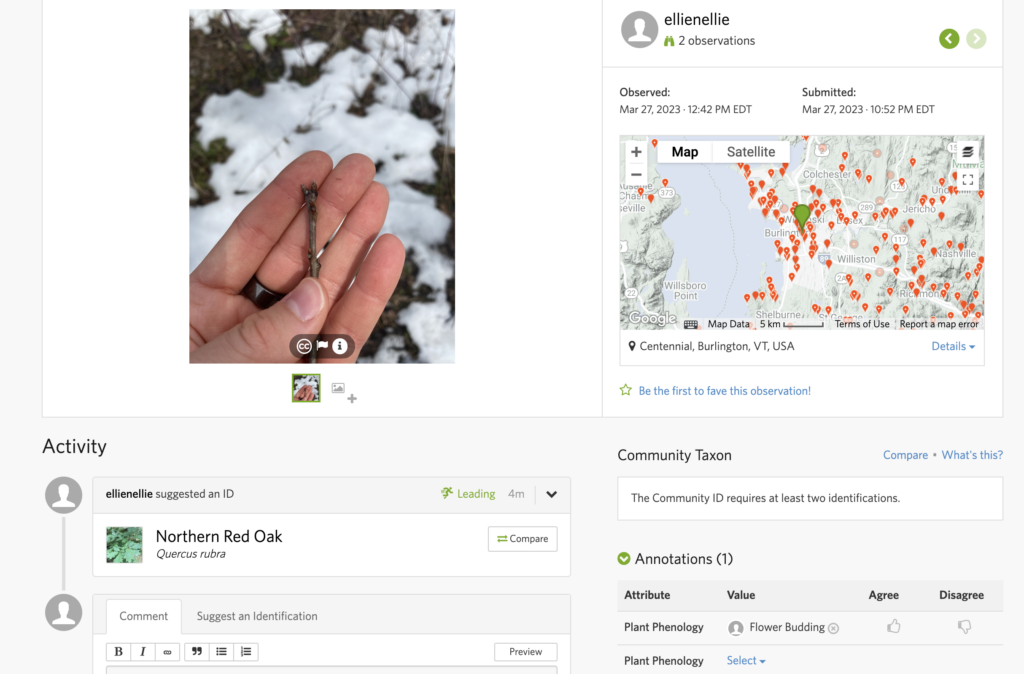The height and width of the screenshot is (674, 1024).
Task: Zoom in on the map
Action: (x=636, y=152)
